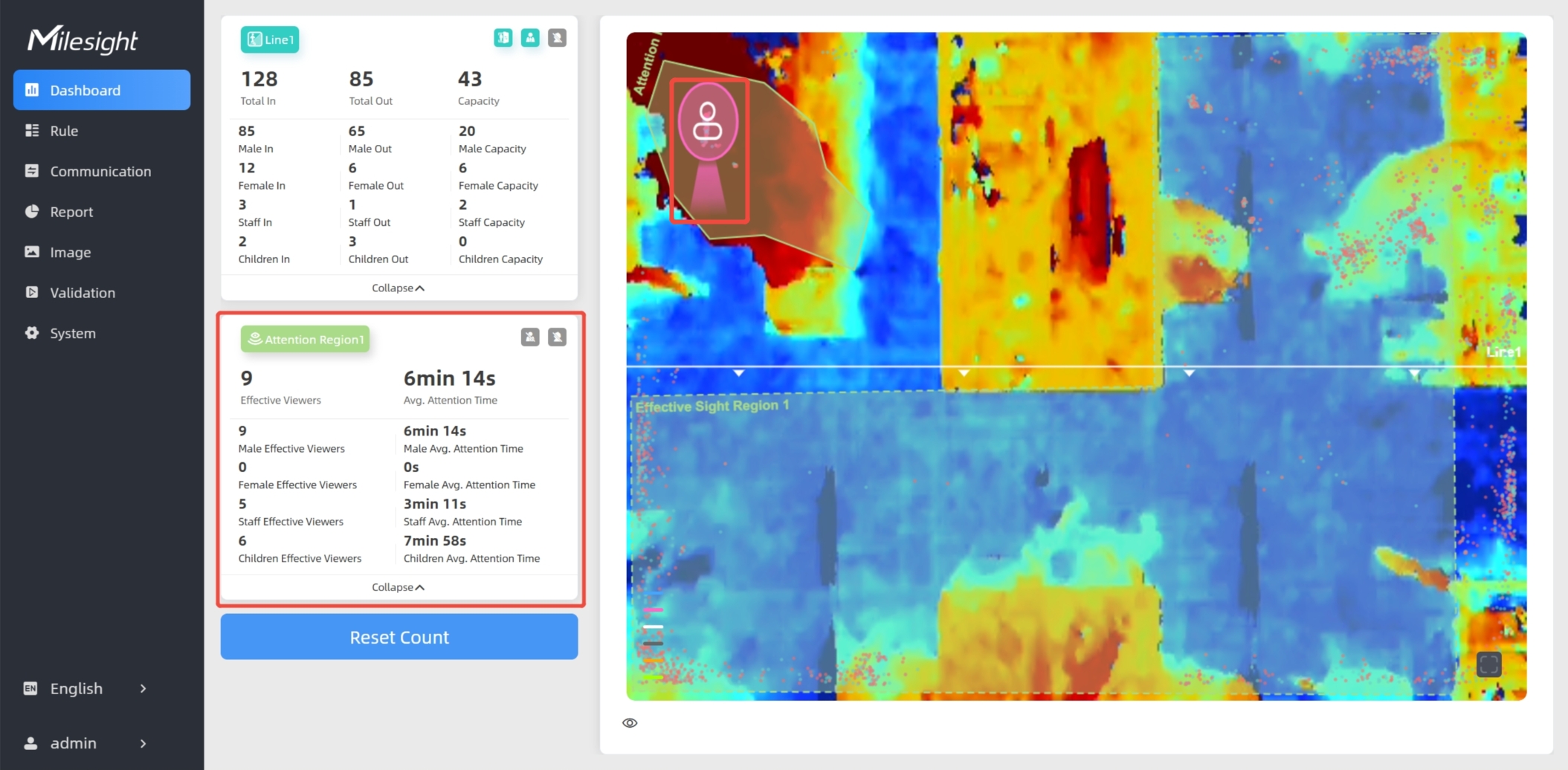Click the pink person icon in attention region
The image size is (1568, 770).
(708, 122)
